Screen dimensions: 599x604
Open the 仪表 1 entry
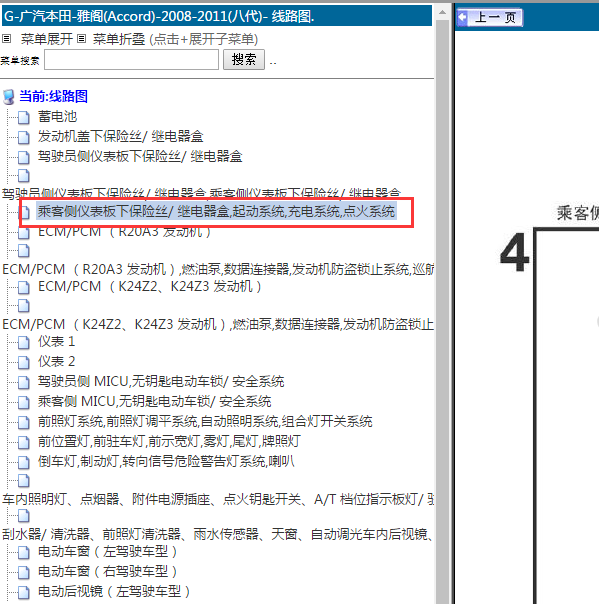click(x=56, y=342)
